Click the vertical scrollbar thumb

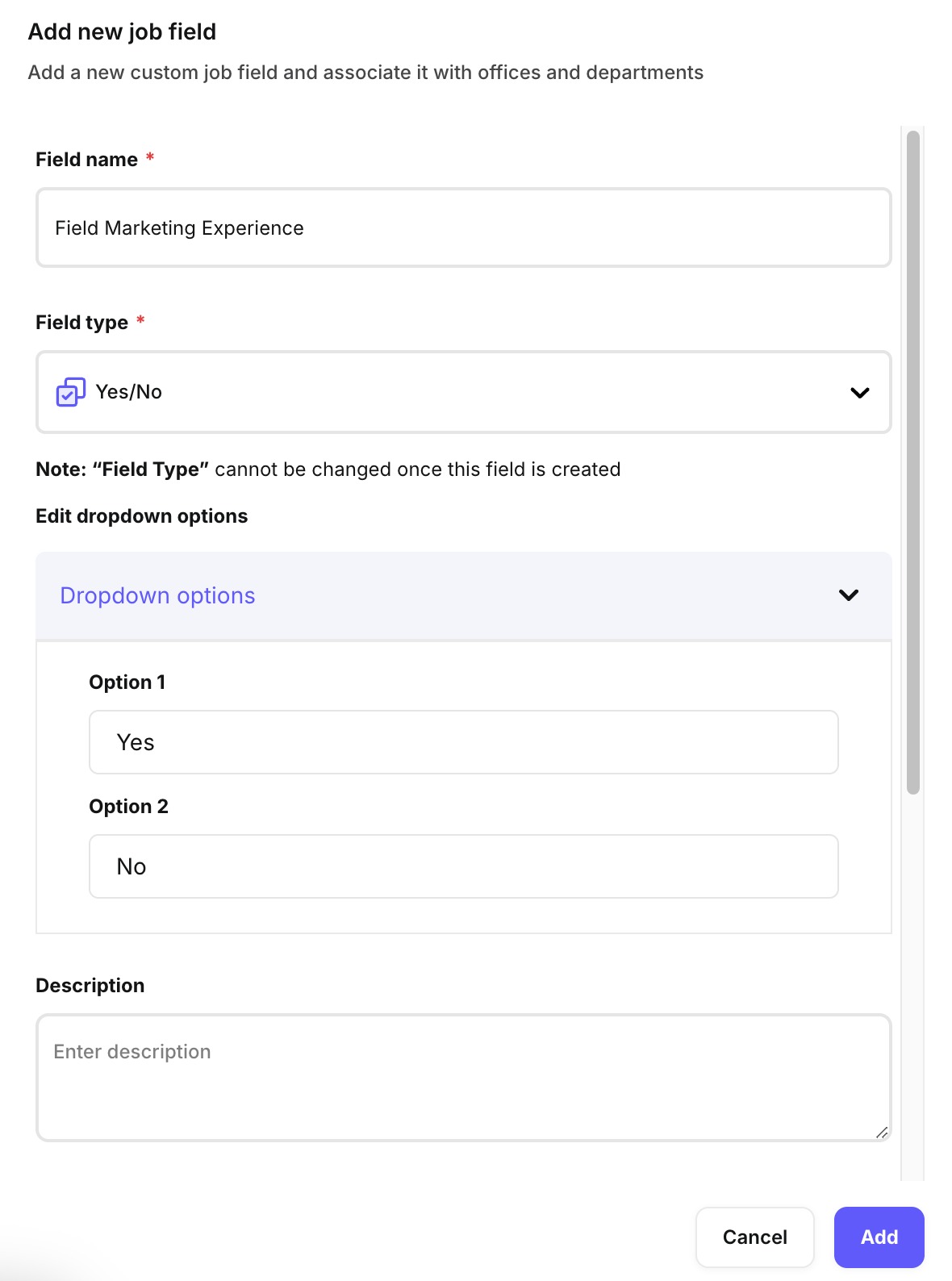click(913, 461)
